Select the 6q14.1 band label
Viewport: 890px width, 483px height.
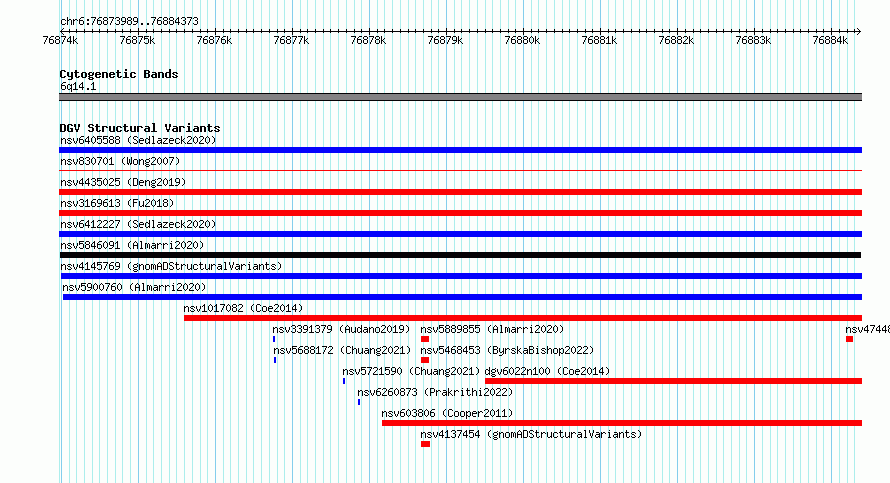[x=78, y=86]
